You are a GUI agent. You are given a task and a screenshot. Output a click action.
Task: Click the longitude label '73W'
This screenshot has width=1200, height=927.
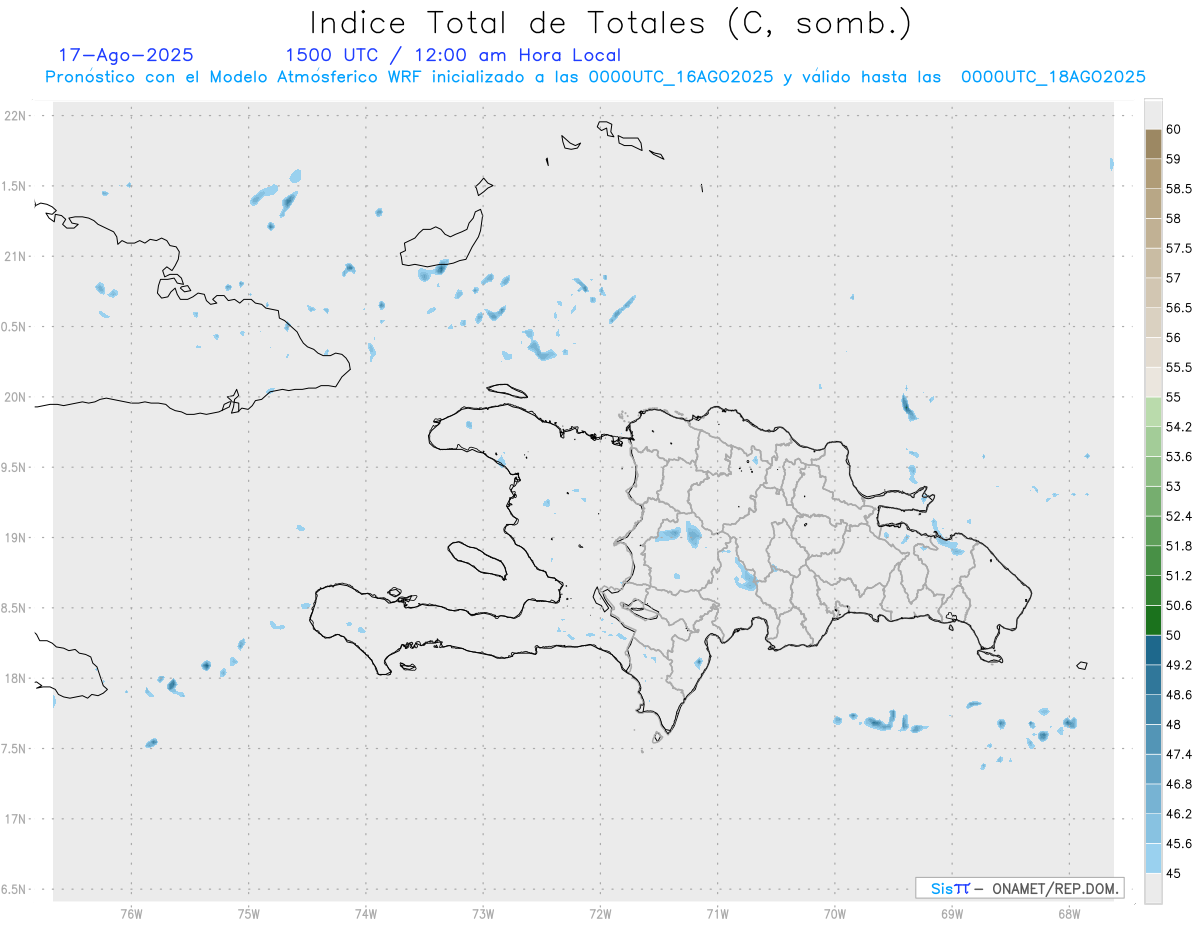pos(483,914)
